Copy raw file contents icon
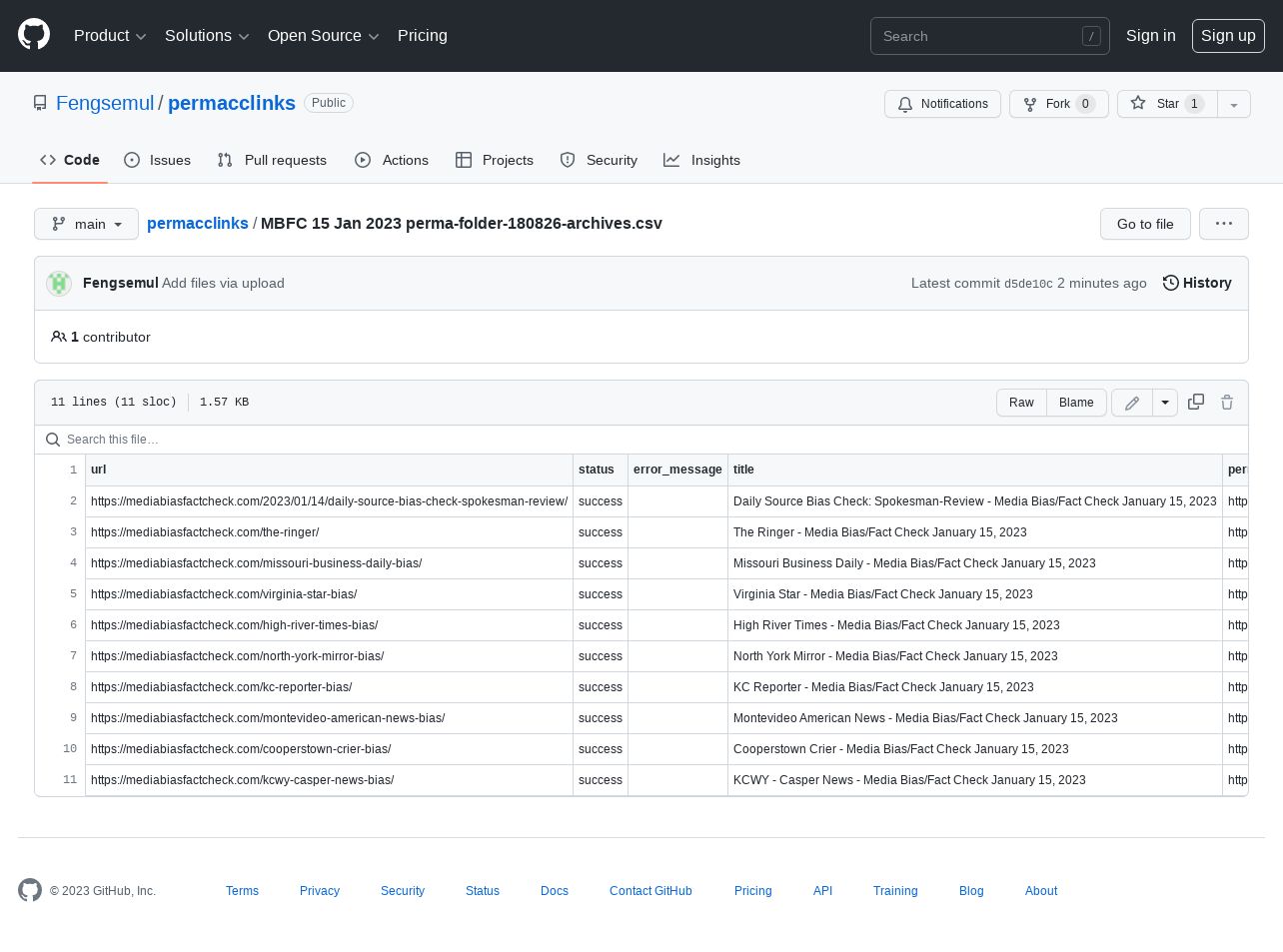1283x952 pixels. tap(1195, 402)
